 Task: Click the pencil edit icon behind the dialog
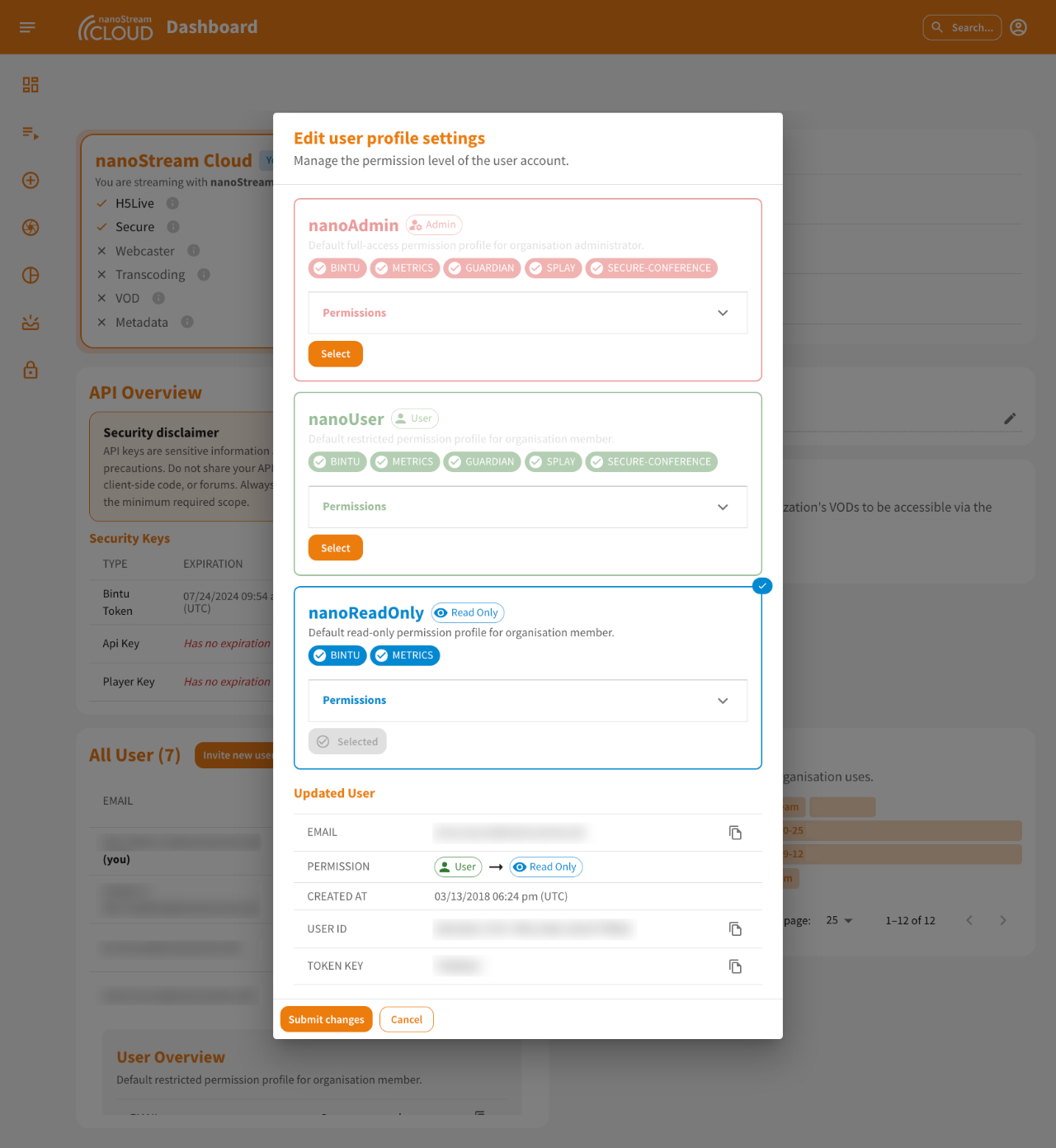click(1010, 418)
